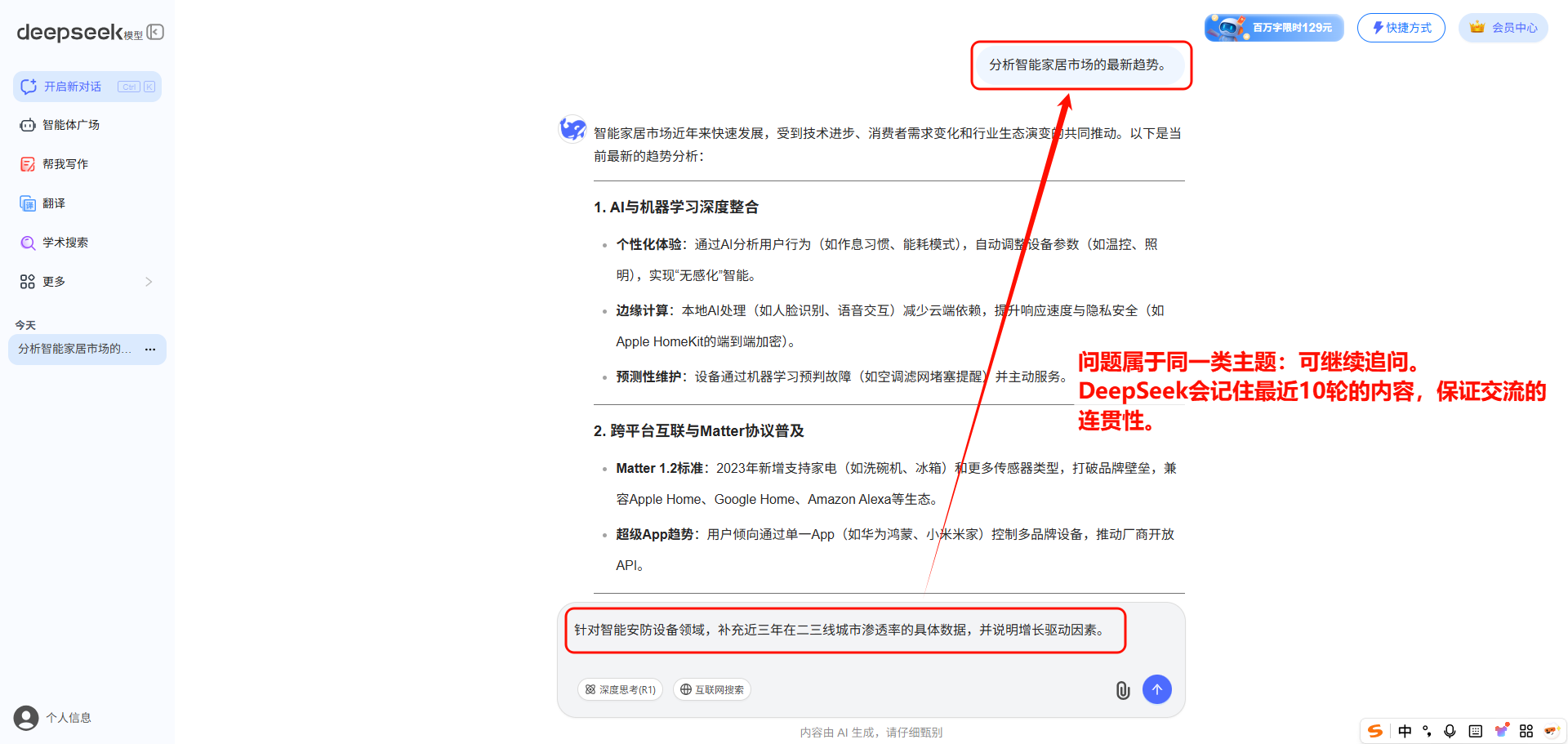Click the microphone voice input icon
This screenshot has height=744, width=1568.
pos(1450,731)
